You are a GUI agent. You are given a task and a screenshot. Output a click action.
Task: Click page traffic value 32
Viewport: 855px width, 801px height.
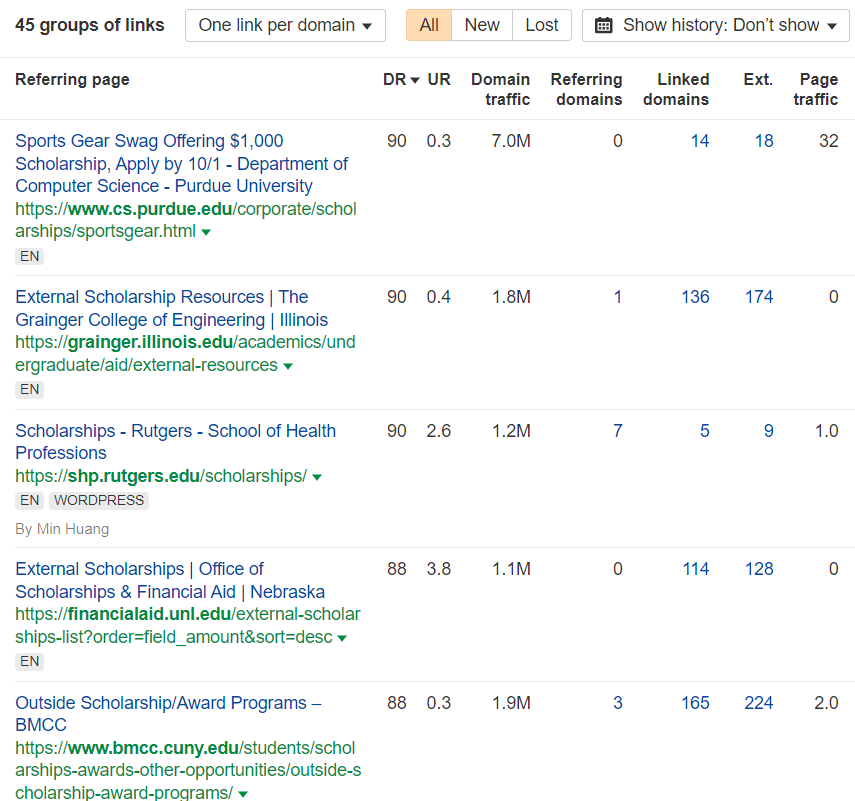tap(828, 141)
